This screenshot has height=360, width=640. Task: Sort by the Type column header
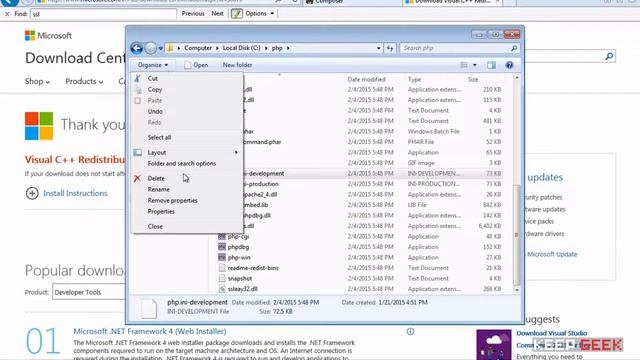414,79
